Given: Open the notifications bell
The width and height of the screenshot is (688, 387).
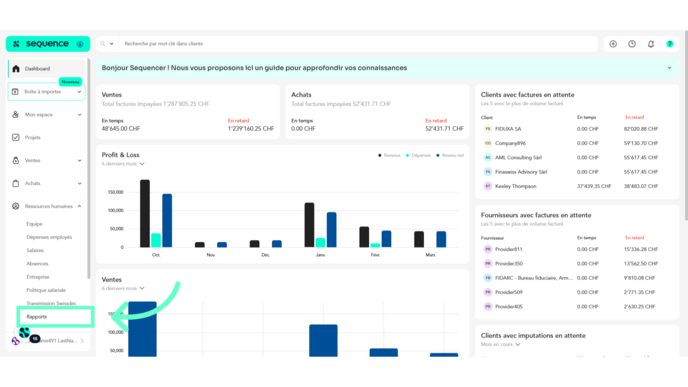Looking at the screenshot, I should (651, 44).
